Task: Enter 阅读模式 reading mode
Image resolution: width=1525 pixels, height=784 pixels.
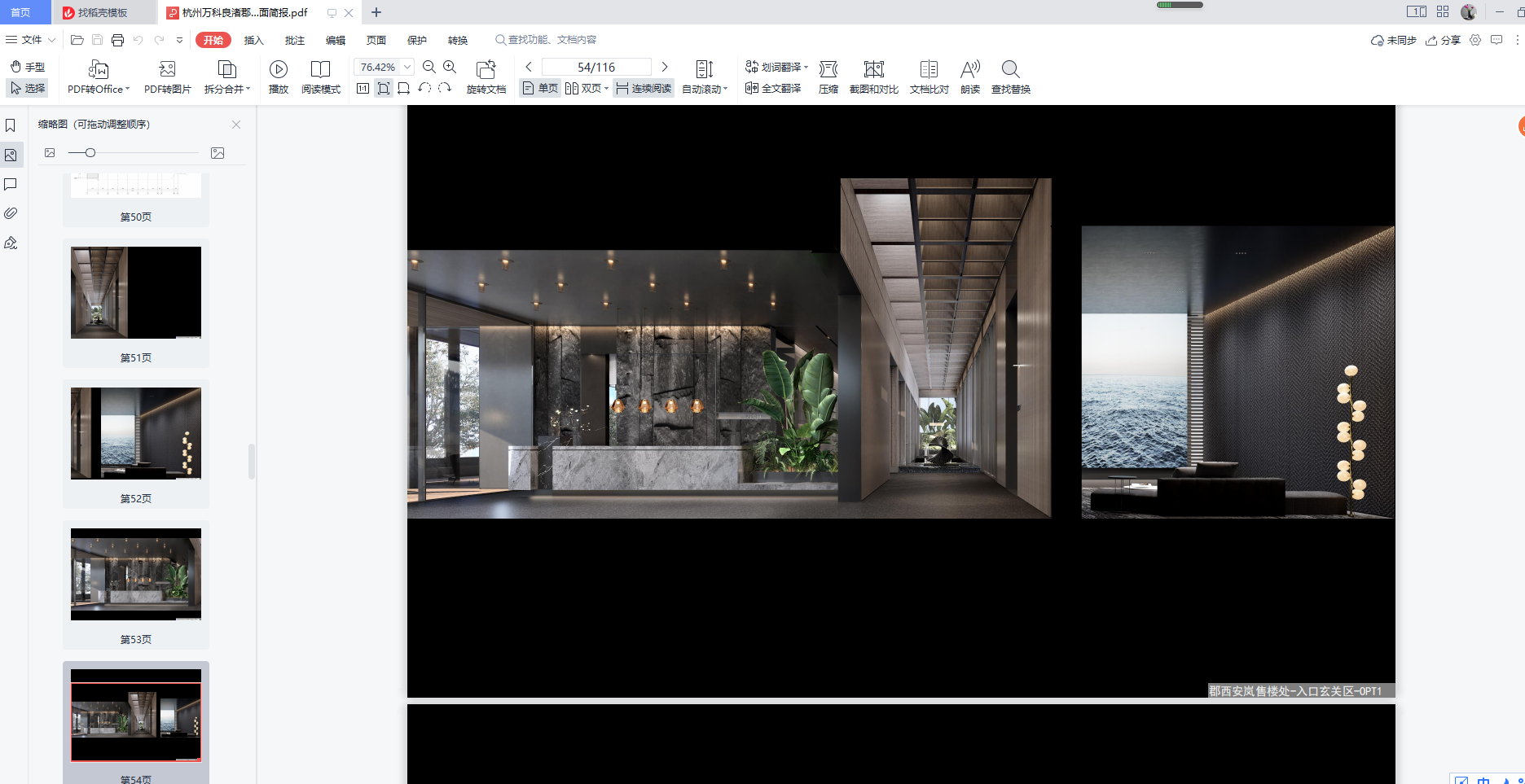Action: tap(321, 78)
